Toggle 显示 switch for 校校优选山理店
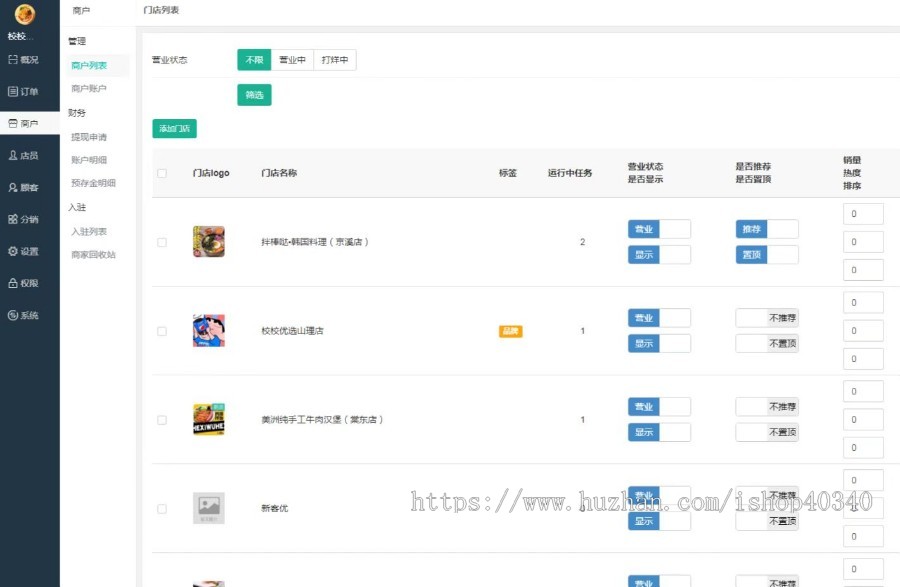 click(x=659, y=344)
